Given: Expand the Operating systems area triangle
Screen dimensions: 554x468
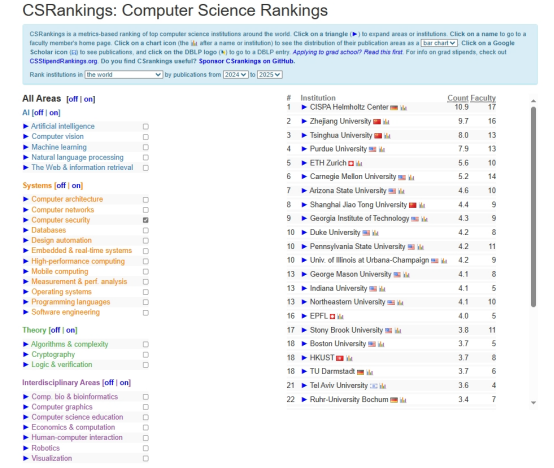Looking at the screenshot, I should 25,292.
